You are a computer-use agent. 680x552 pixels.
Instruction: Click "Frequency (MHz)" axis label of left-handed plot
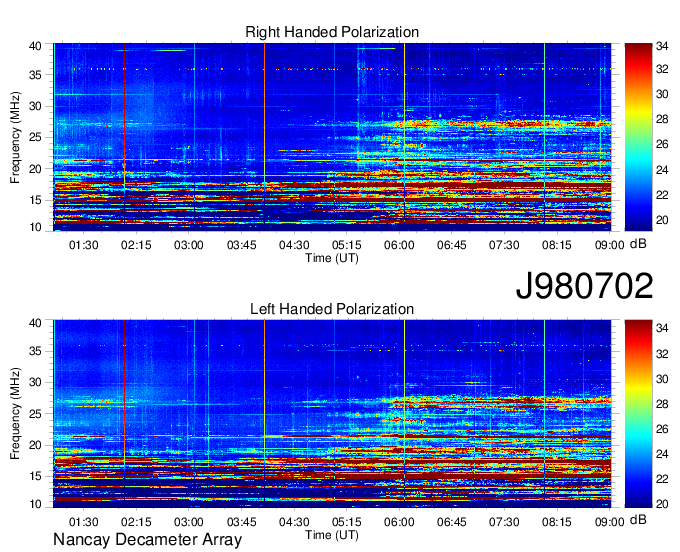pos(15,414)
